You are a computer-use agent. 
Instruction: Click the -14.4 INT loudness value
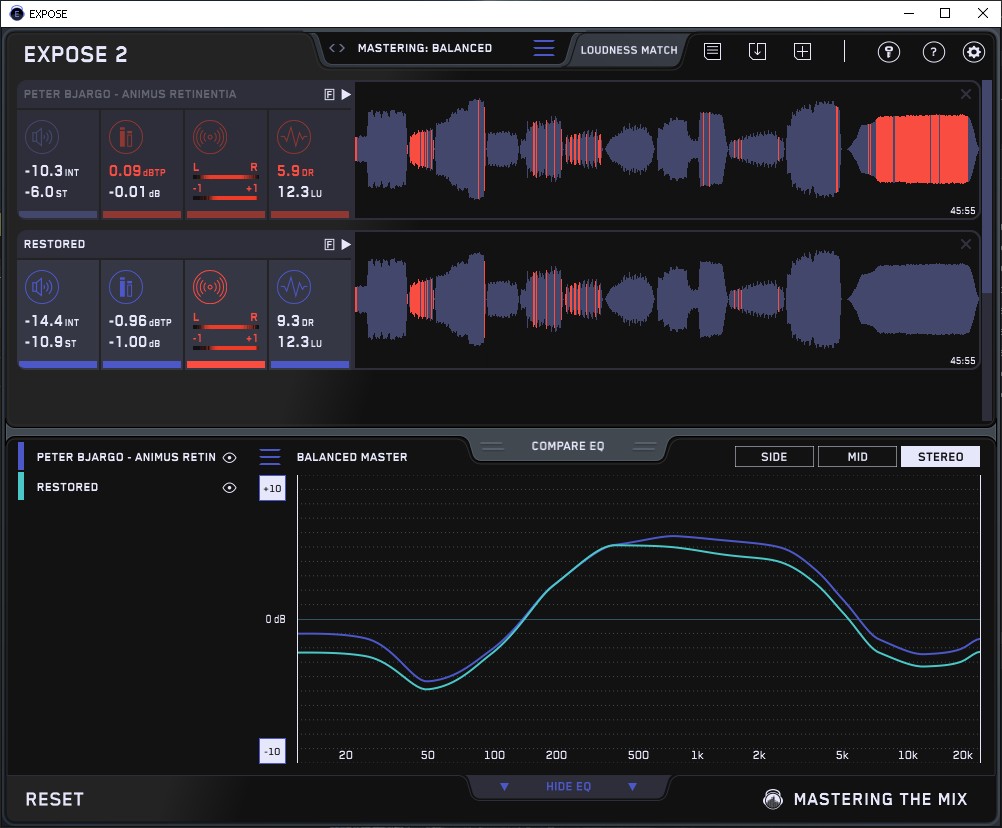(x=52, y=321)
